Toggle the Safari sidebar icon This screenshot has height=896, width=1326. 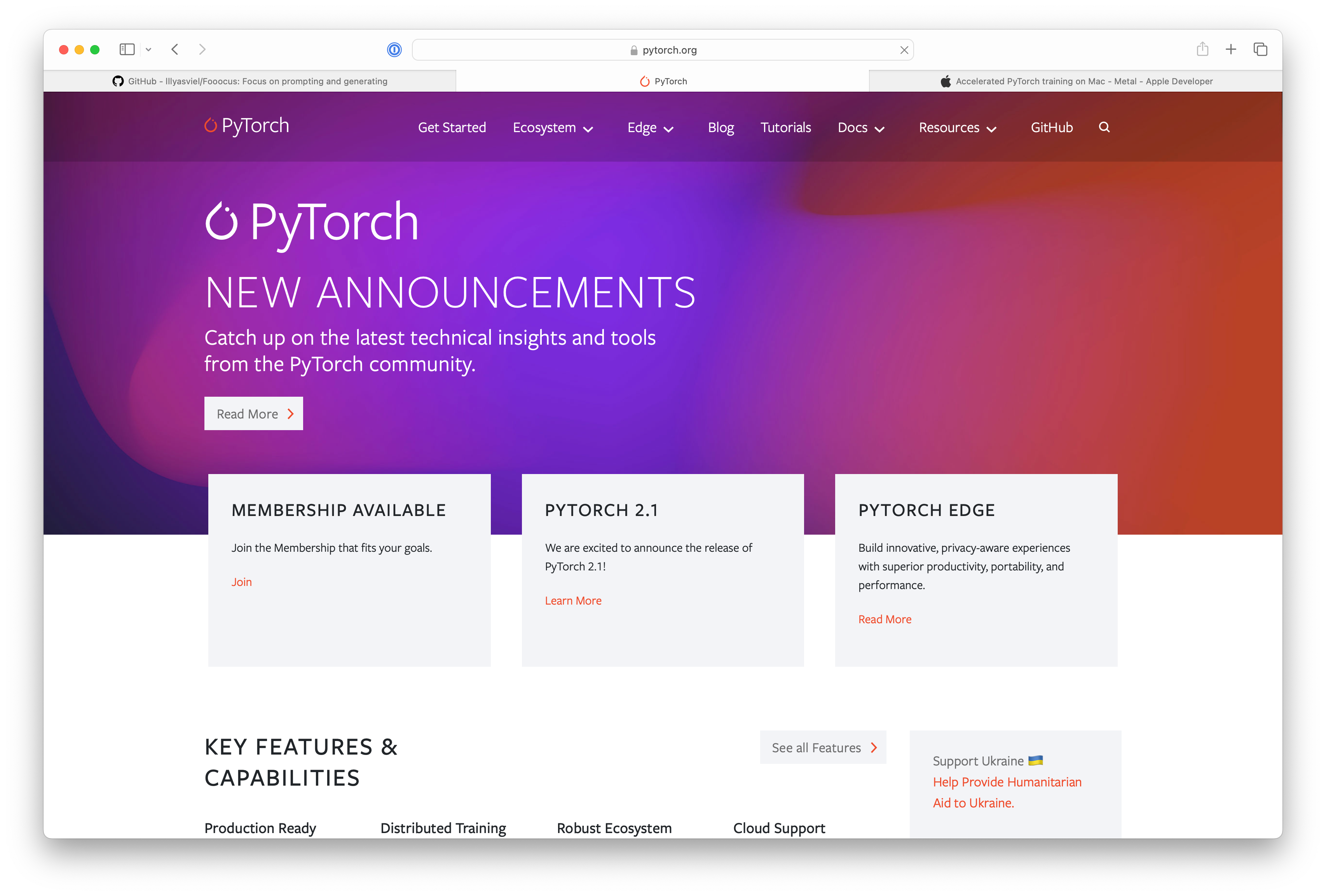(127, 50)
